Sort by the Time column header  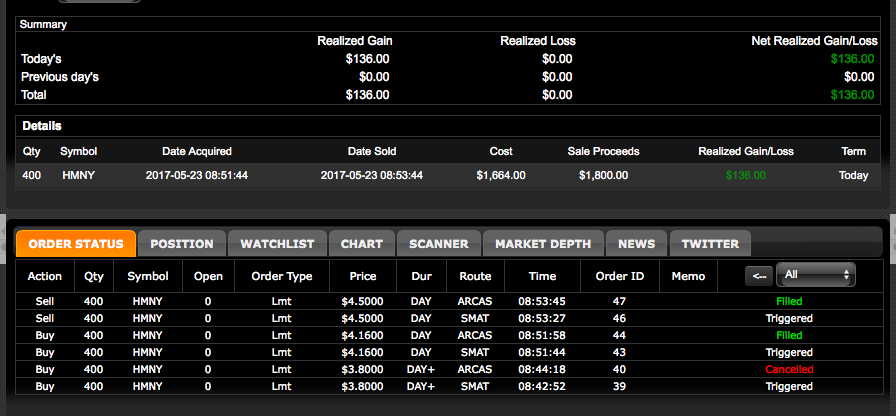point(542,276)
